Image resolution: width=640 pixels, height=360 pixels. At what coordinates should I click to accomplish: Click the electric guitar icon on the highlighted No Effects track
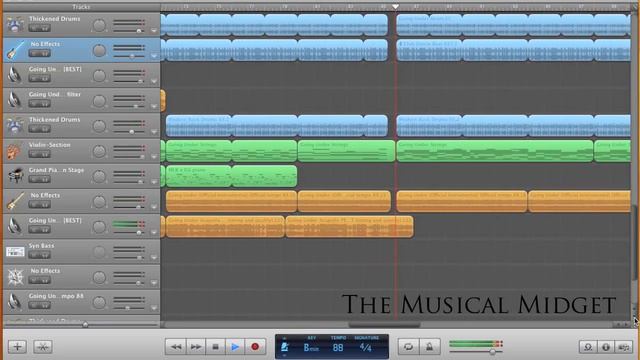click(x=15, y=50)
